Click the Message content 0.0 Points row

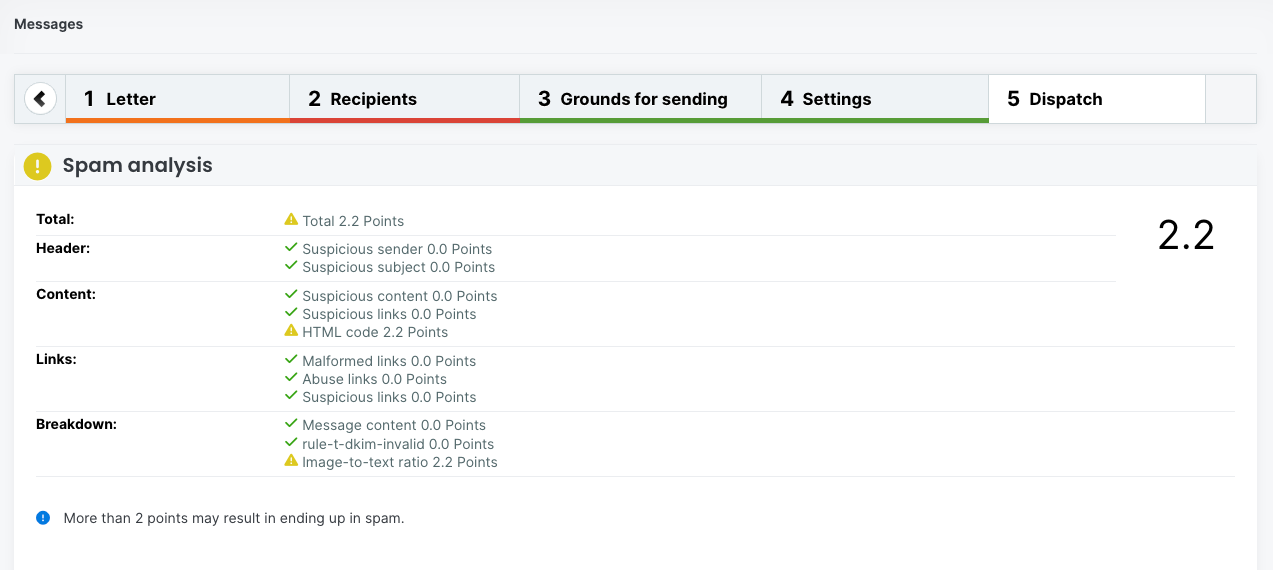[393, 425]
